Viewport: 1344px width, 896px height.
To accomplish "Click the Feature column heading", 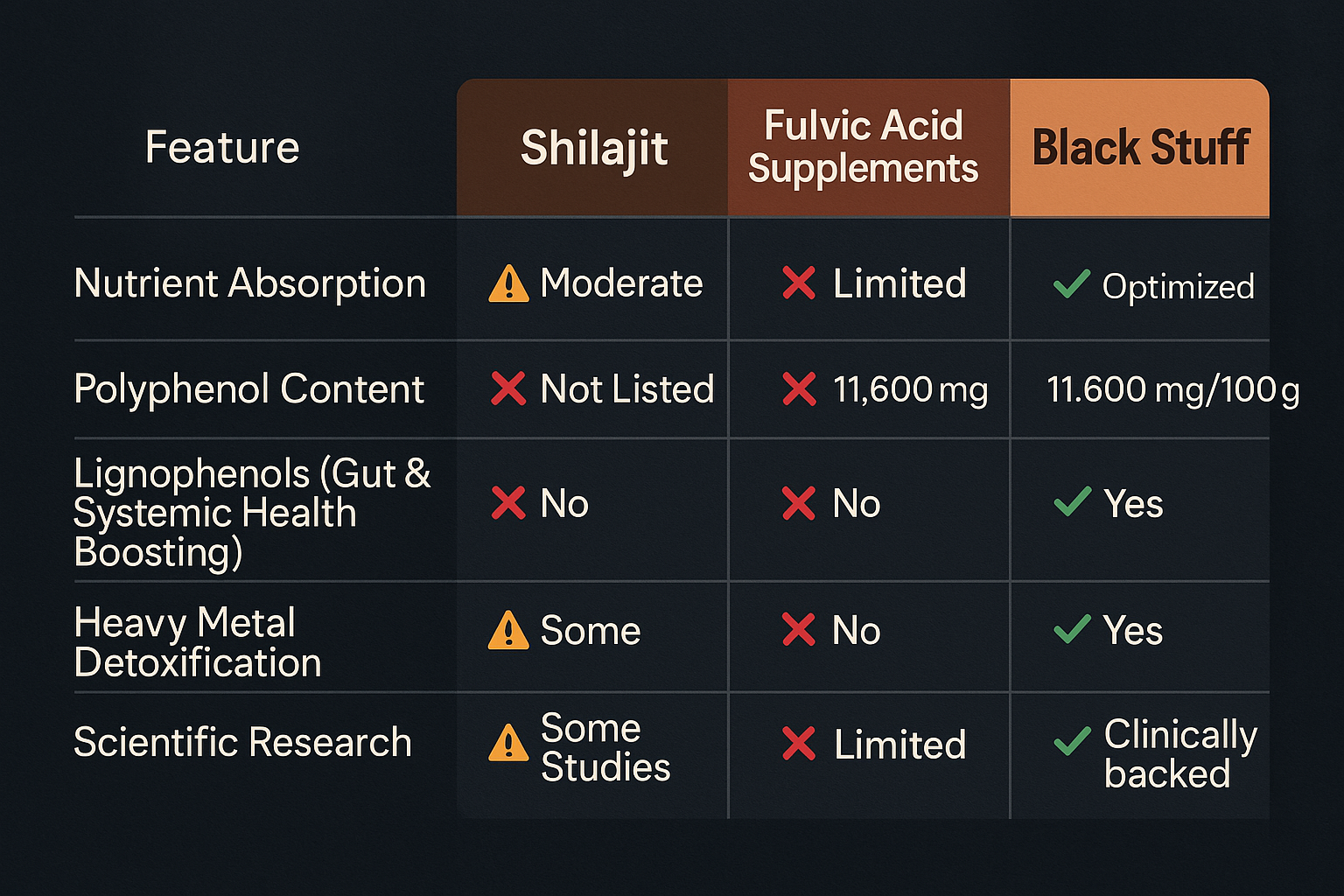I will click(x=222, y=147).
